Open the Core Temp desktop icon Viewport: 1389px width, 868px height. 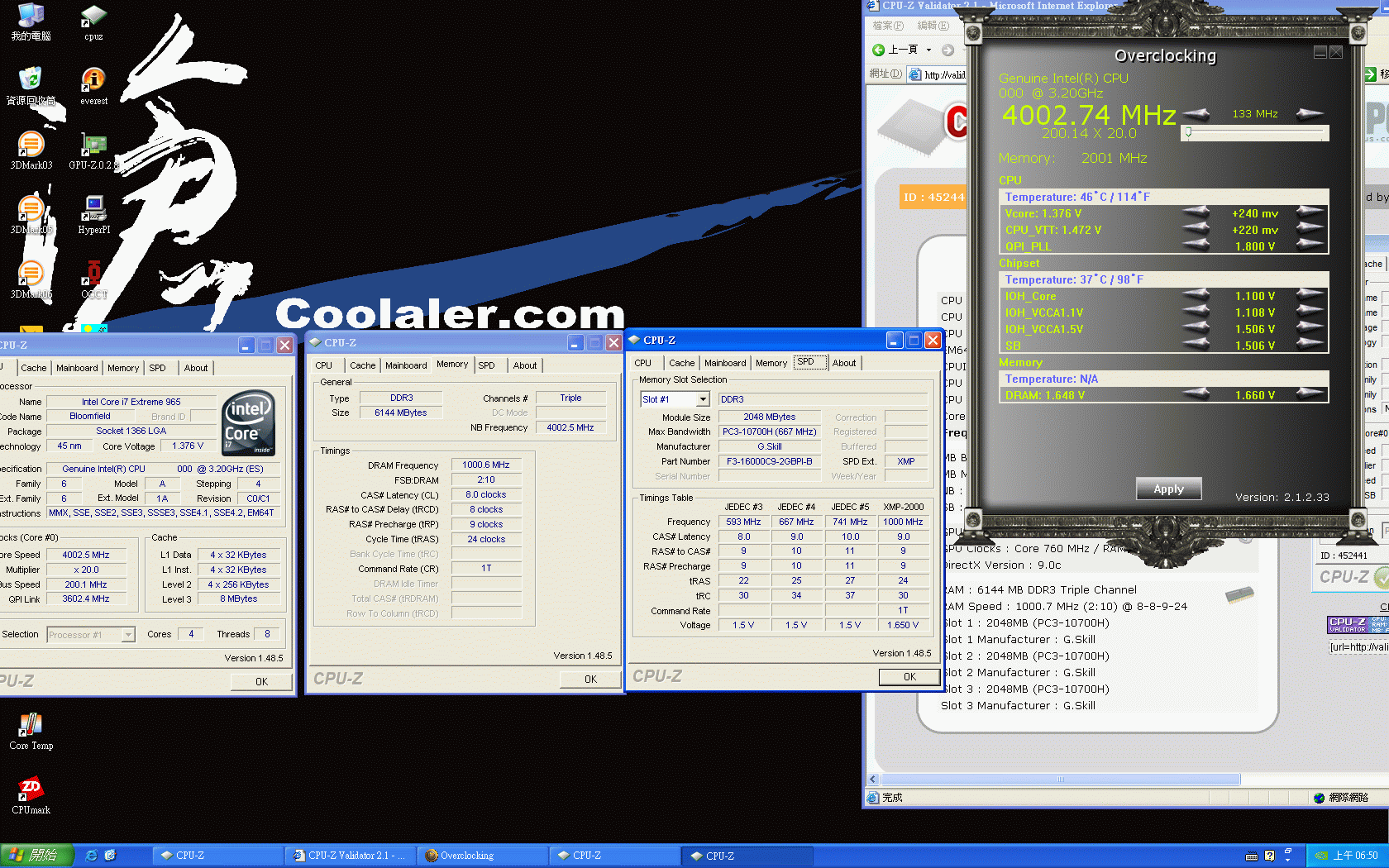(x=31, y=731)
